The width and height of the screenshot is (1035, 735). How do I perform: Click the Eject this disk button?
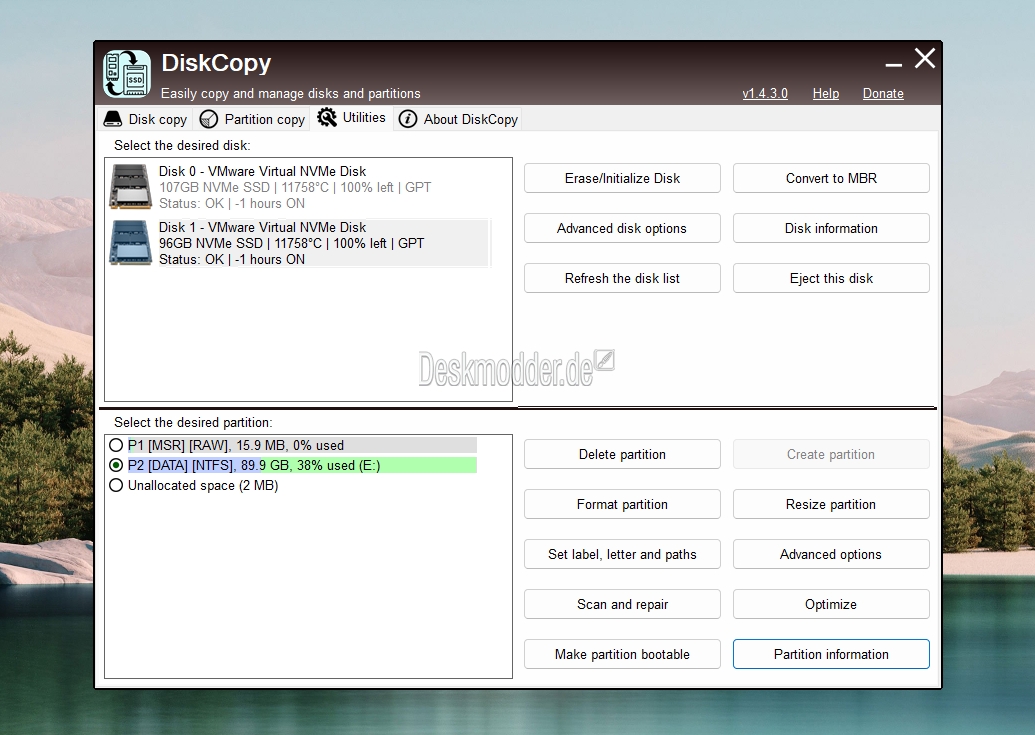point(831,278)
